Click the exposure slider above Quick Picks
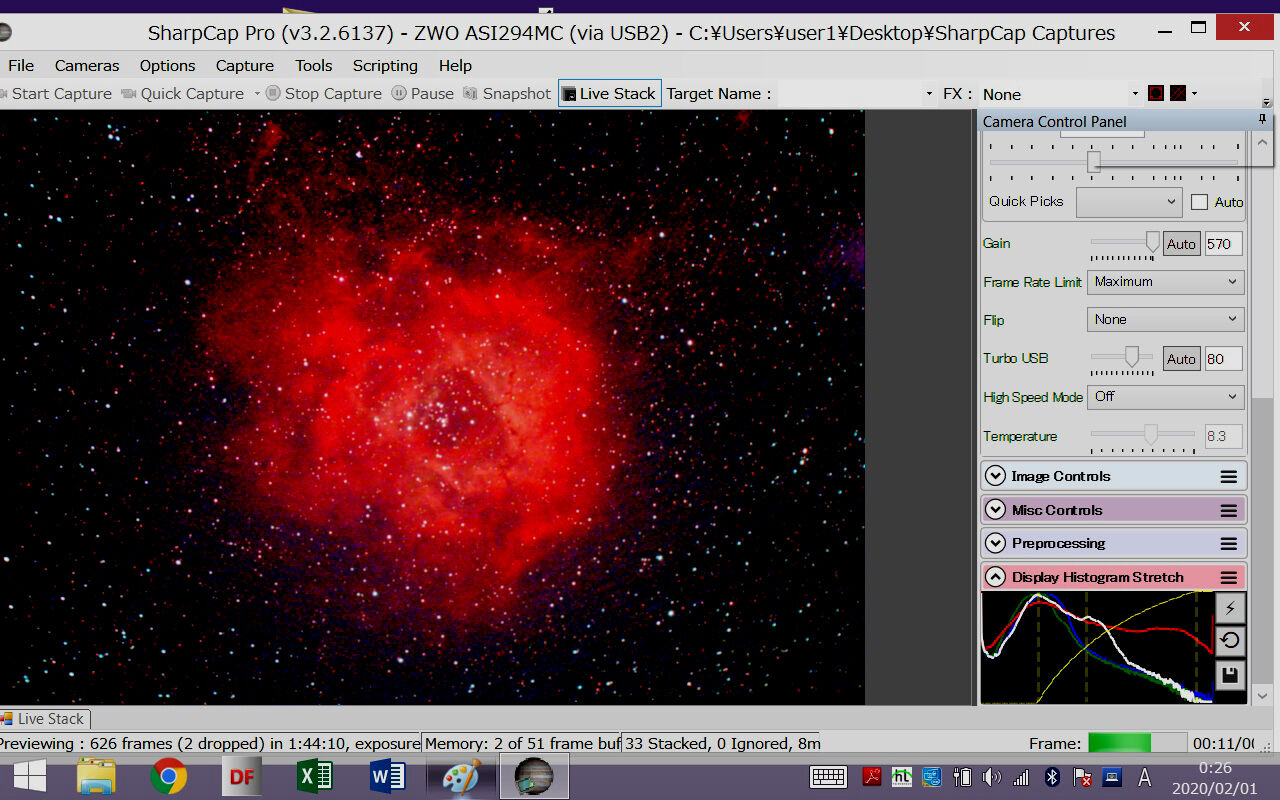This screenshot has height=800, width=1280. [1115, 162]
